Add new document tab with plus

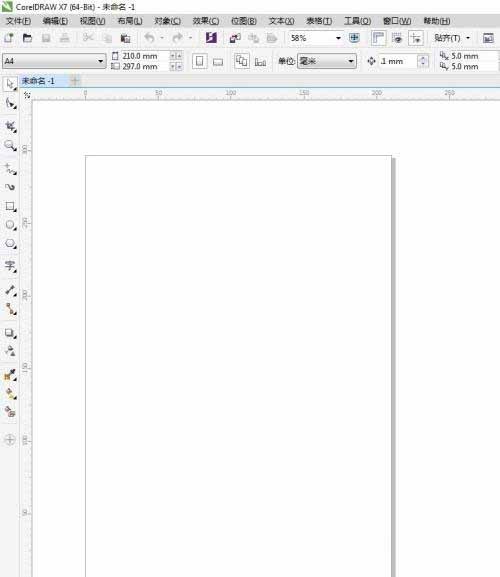75,81
